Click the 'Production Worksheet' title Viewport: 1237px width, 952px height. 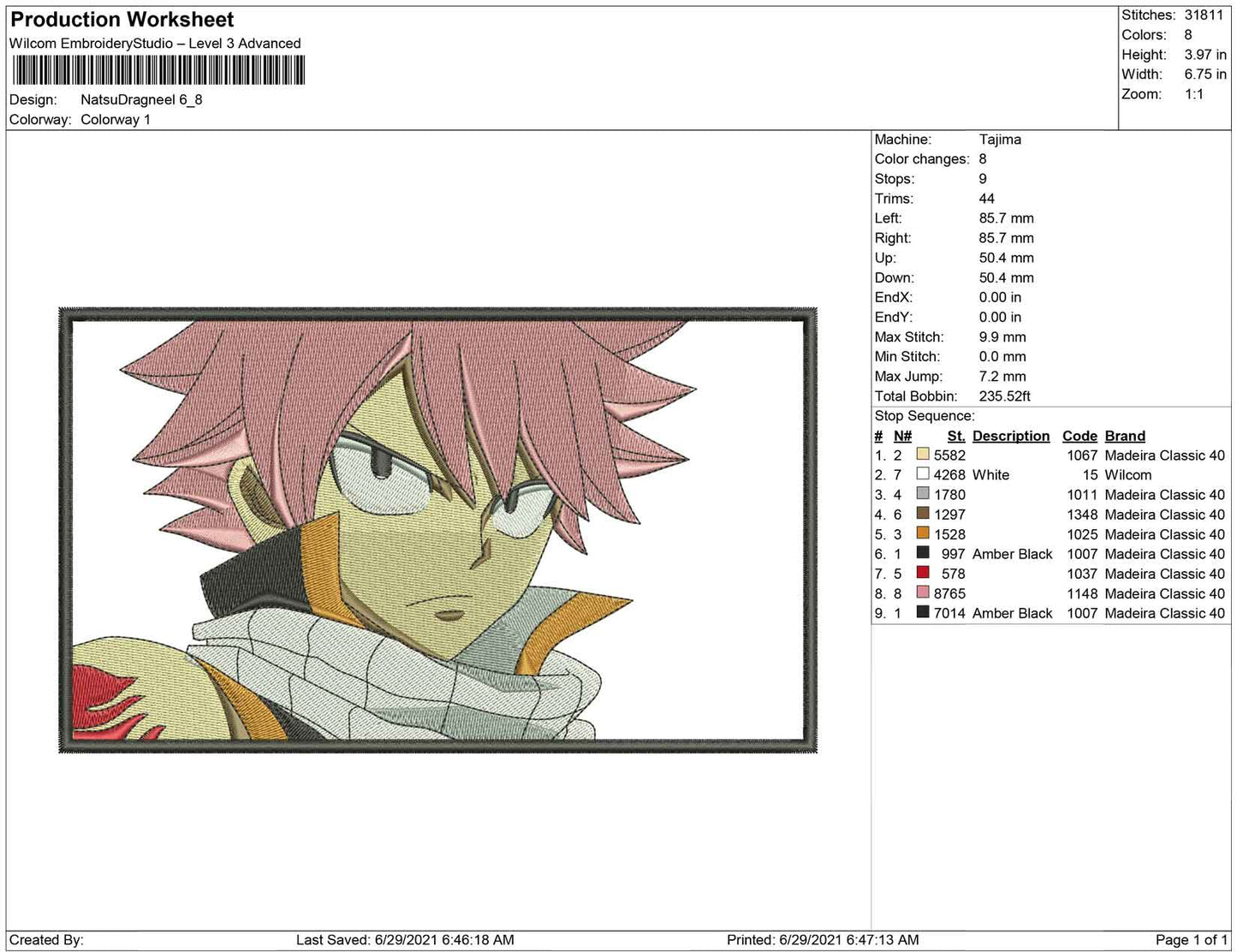point(122,20)
